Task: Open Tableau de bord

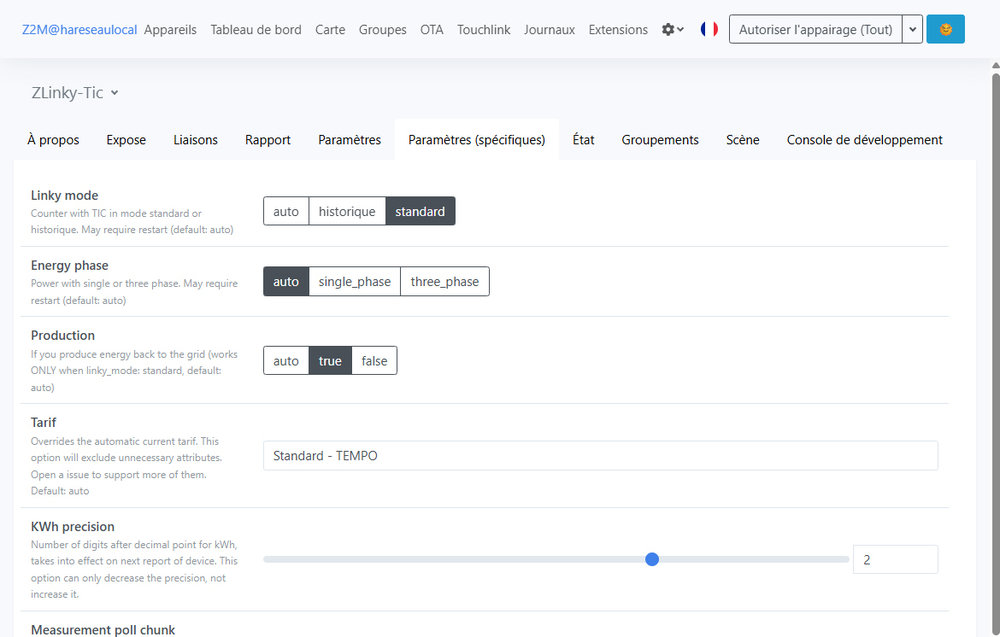Action: tap(256, 29)
